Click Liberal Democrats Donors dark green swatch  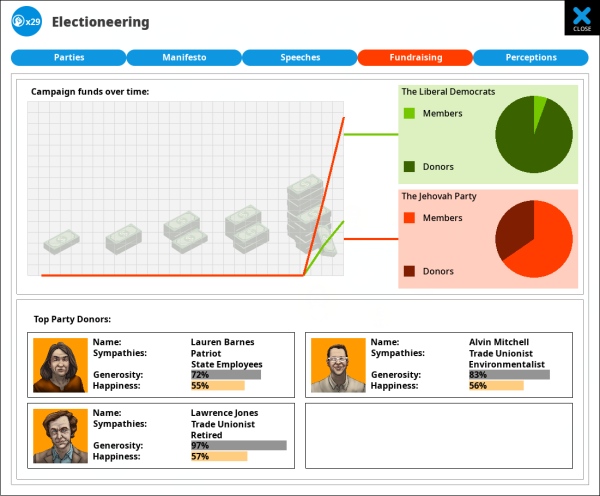tap(409, 167)
